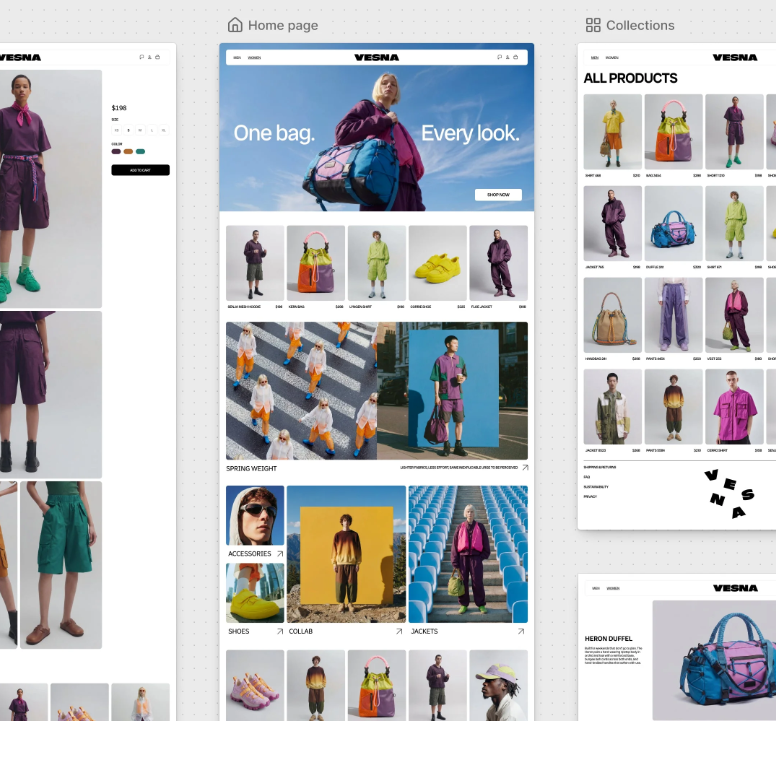Select the Collections frame title
776x766 pixels.
[x=640, y=25]
